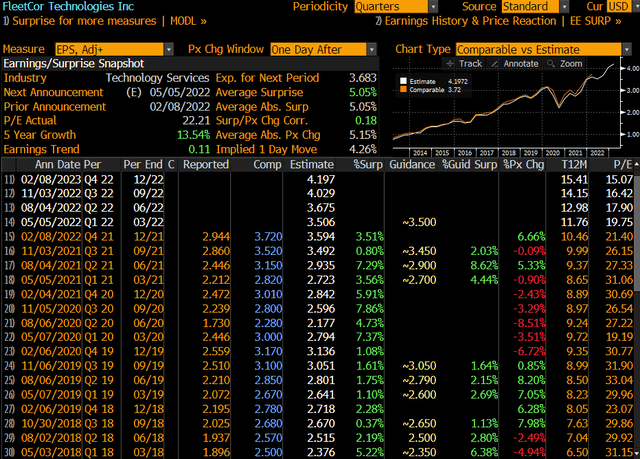Click the Reported column header
The image size is (640, 459).
point(206,165)
